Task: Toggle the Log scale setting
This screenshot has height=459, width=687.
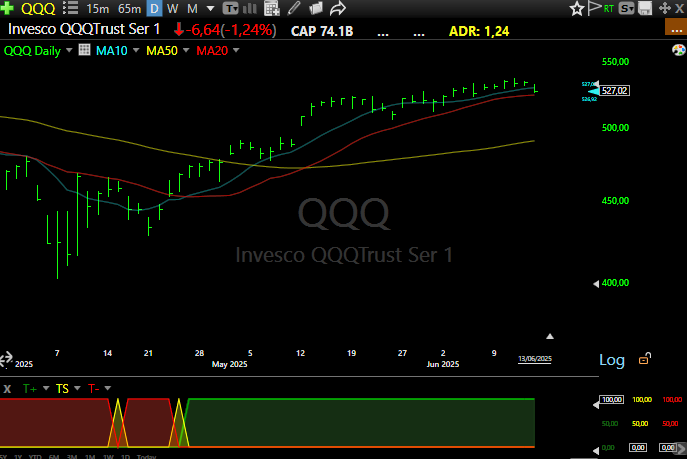Action: point(612,360)
